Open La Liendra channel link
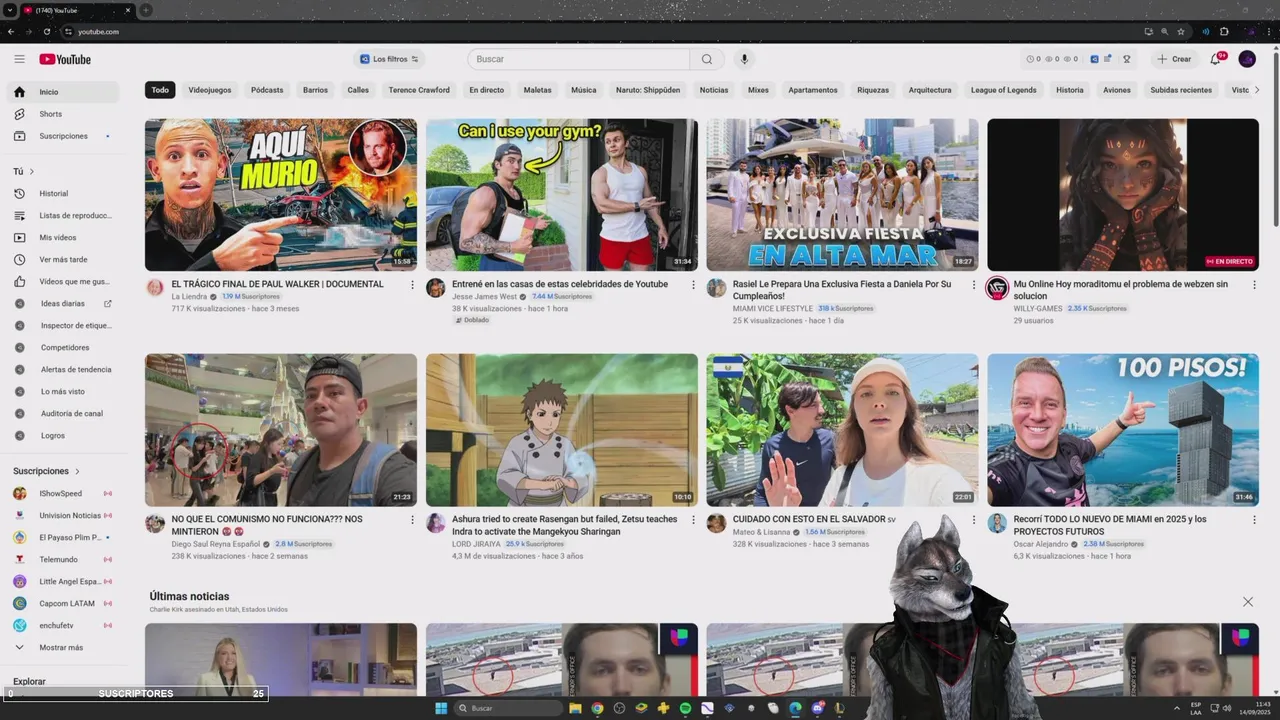The width and height of the screenshot is (1280, 720). (189, 297)
